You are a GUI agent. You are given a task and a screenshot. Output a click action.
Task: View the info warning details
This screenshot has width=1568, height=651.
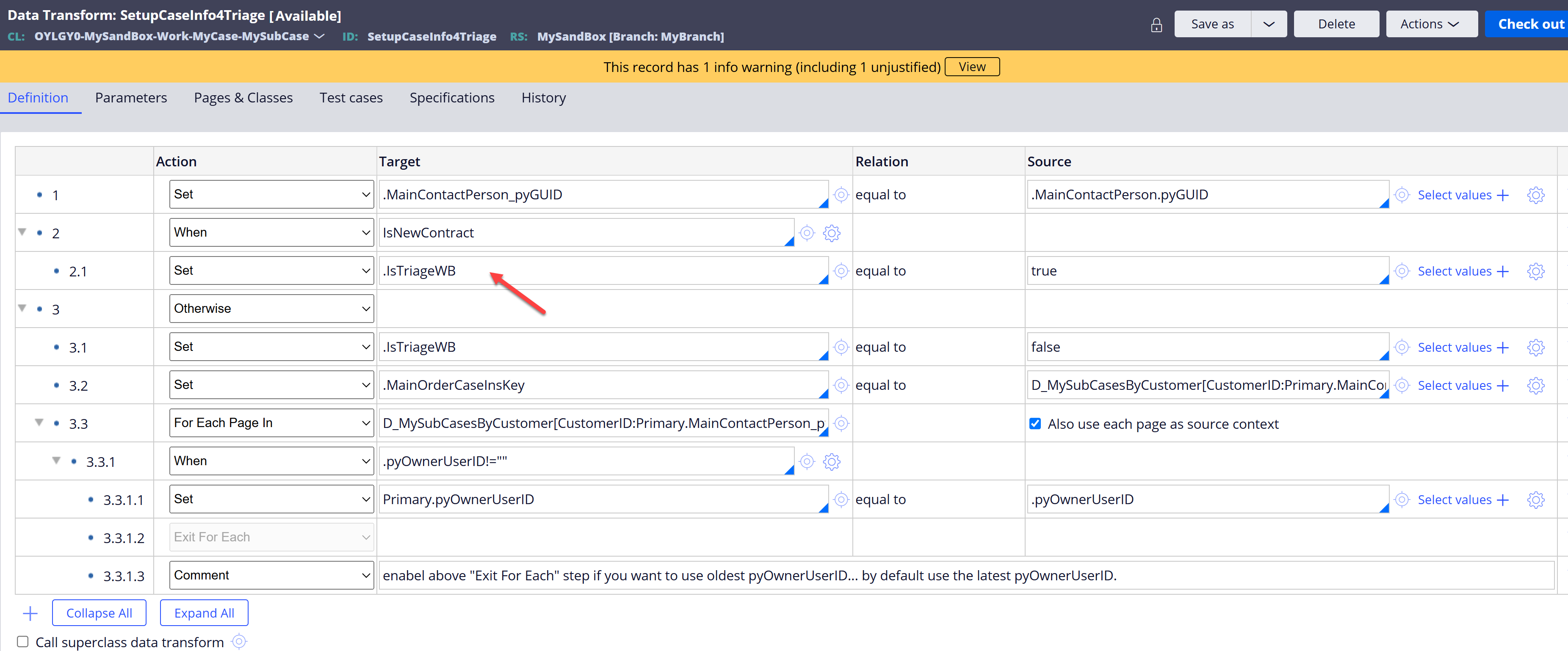pyautogui.click(x=971, y=67)
